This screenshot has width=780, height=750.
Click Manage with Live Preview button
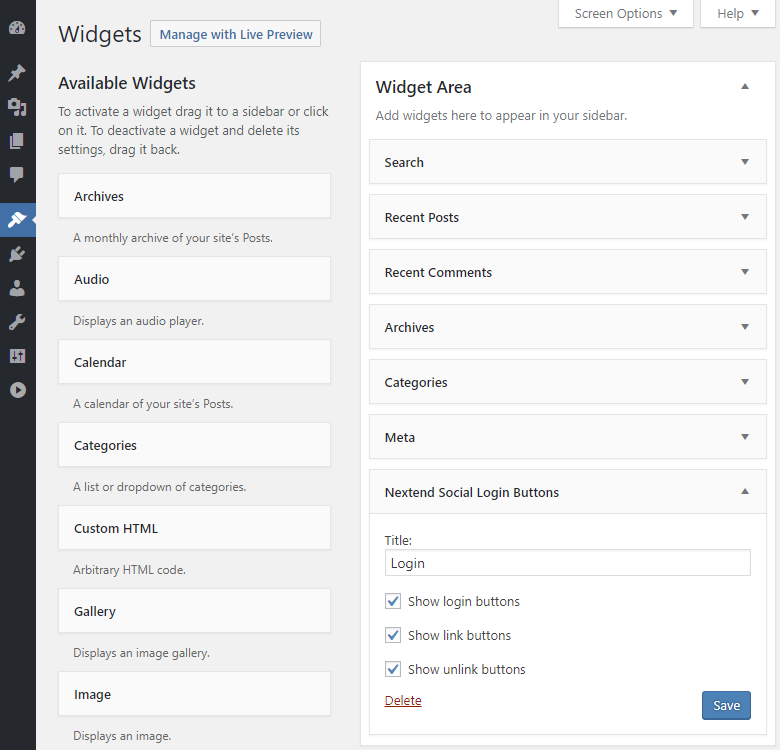(x=236, y=34)
